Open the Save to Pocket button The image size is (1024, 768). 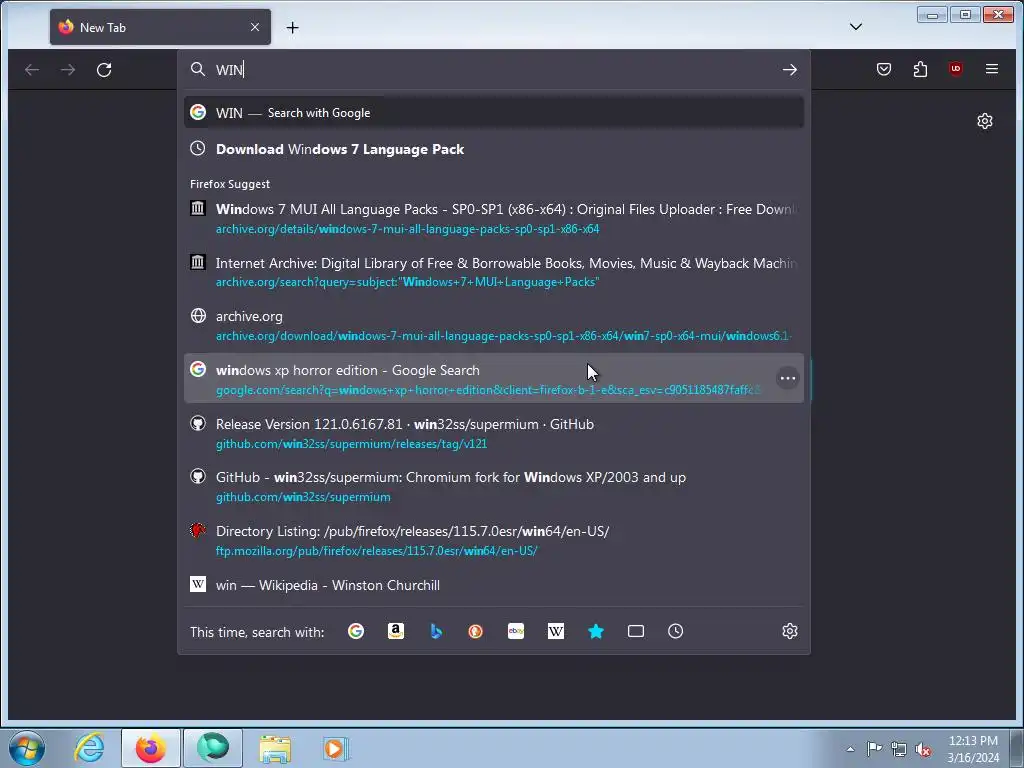tap(884, 69)
